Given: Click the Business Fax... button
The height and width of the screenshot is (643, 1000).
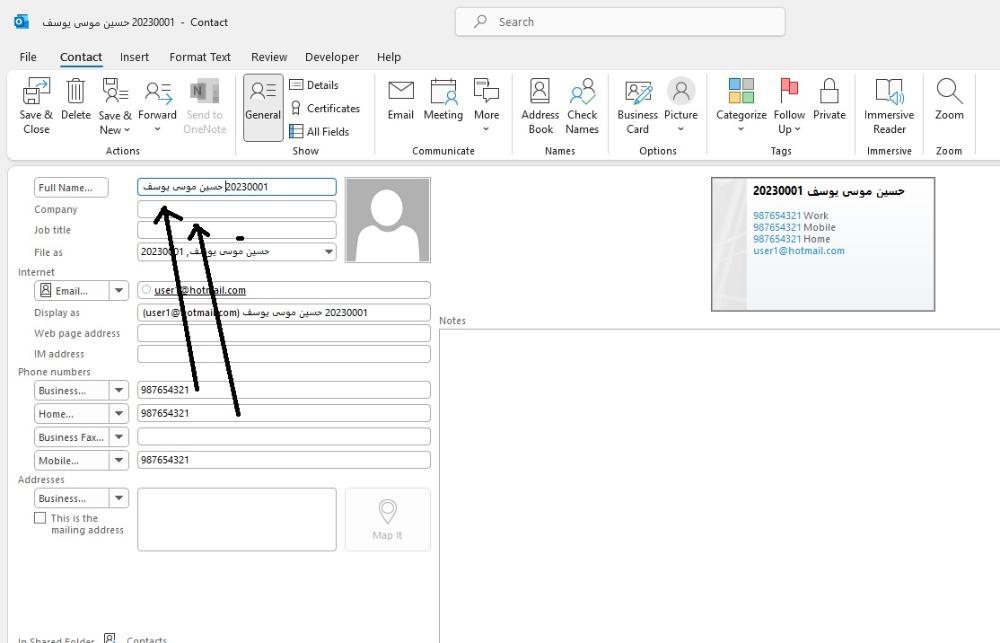Looking at the screenshot, I should tap(71, 437).
